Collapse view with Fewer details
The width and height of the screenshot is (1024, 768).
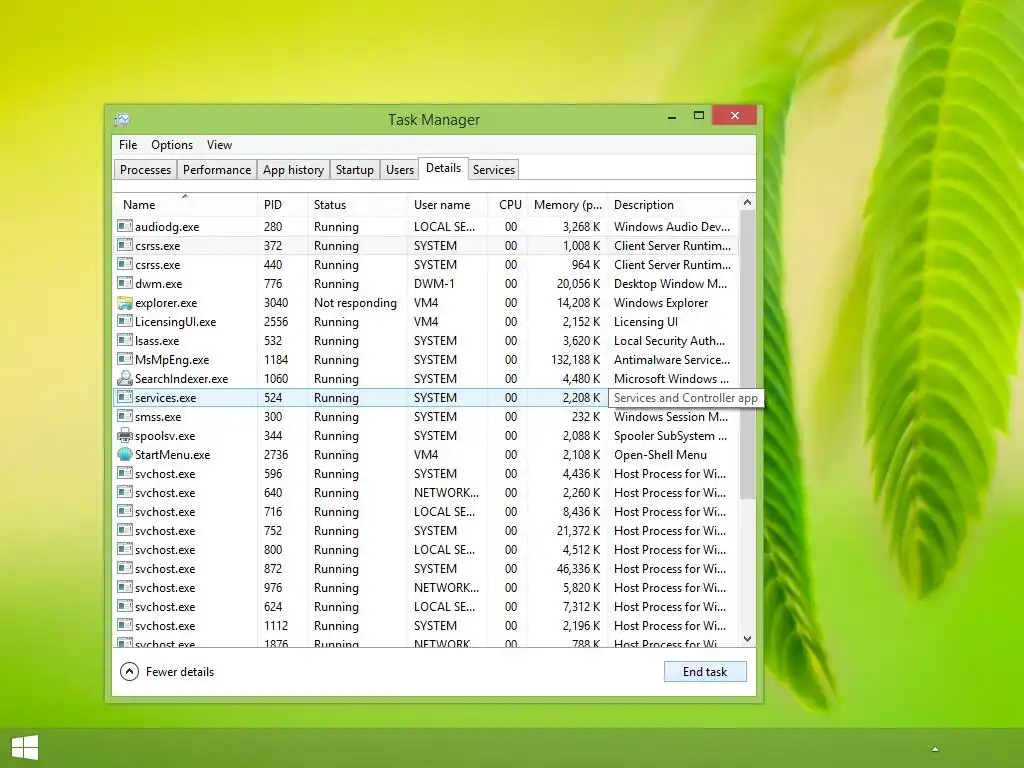pos(167,671)
